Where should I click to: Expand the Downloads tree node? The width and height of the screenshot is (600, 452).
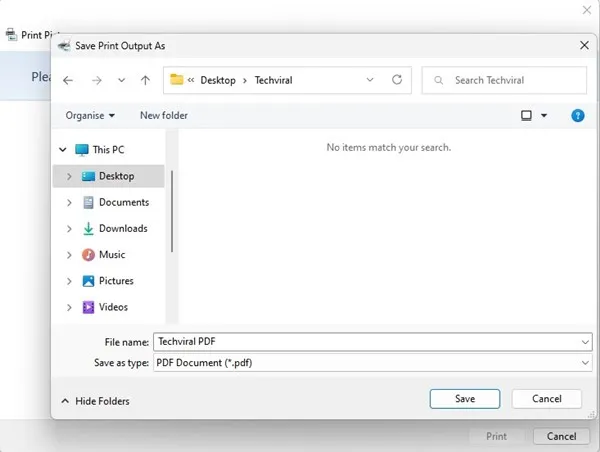tap(69, 229)
